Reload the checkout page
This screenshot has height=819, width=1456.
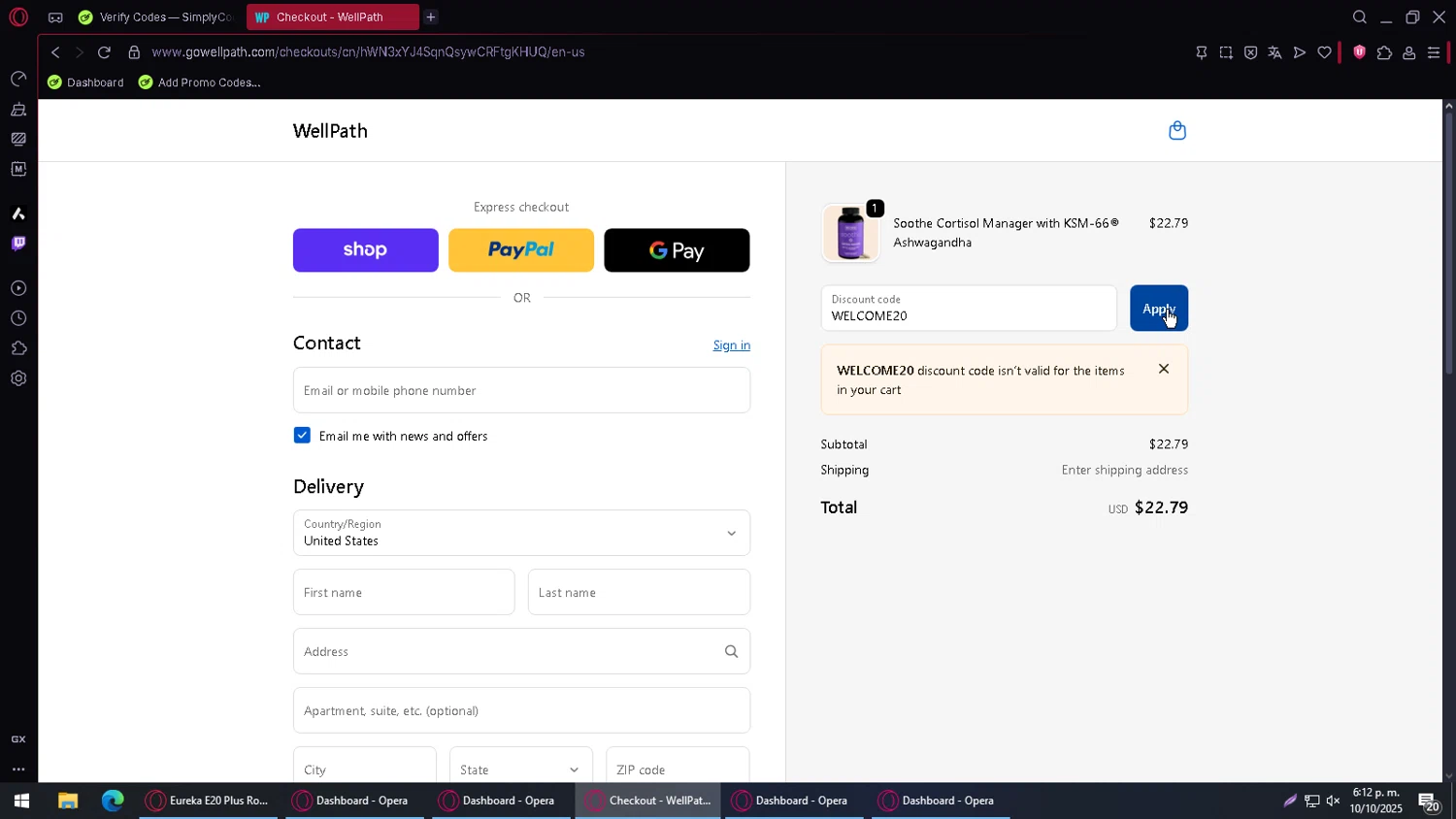104,52
